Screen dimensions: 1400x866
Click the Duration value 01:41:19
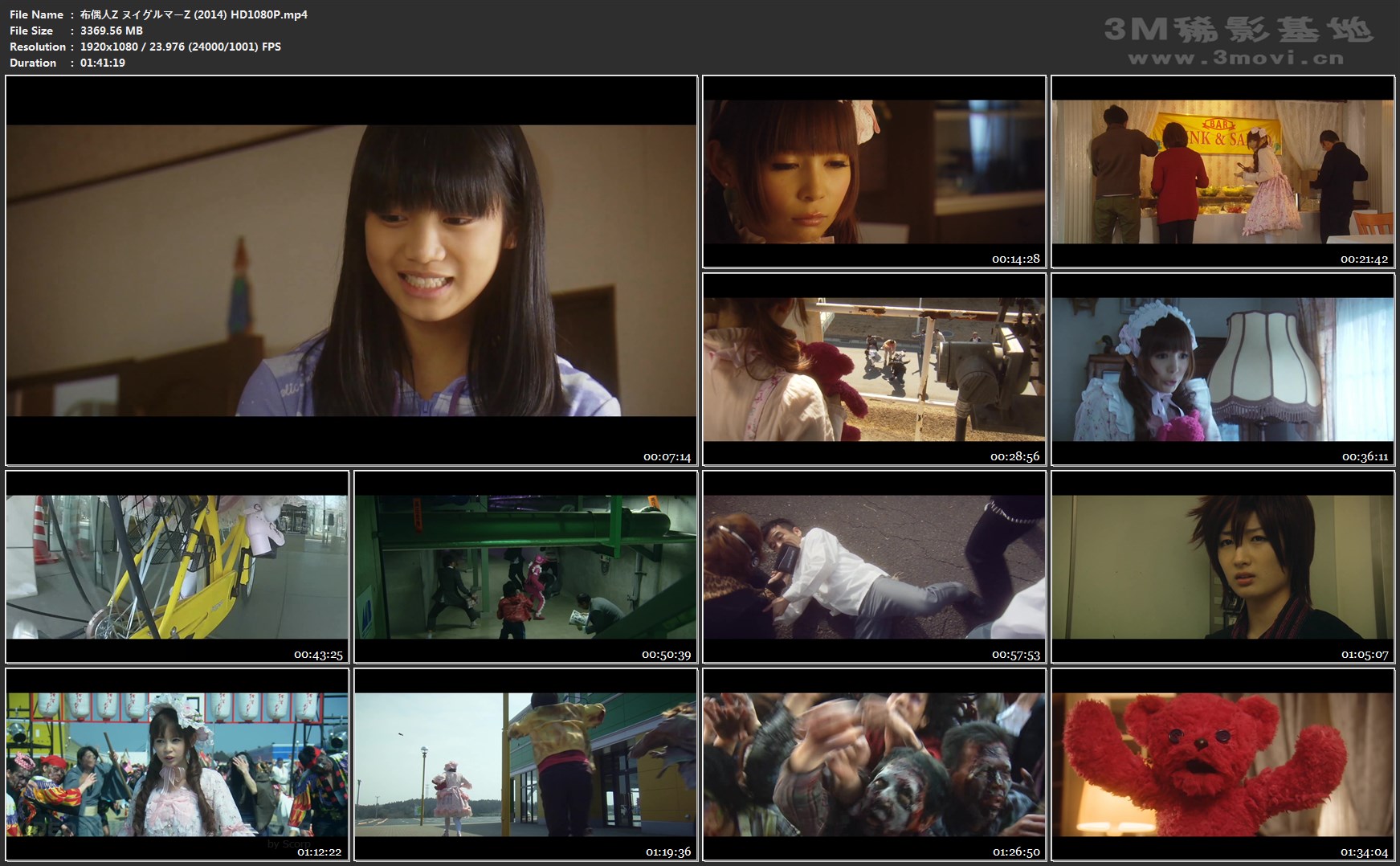(x=103, y=63)
